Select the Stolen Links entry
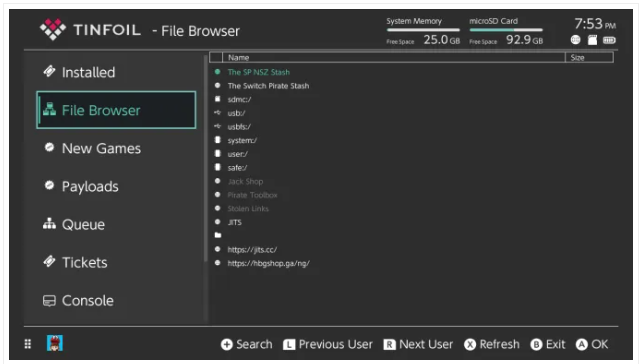Screen dimensions: 639x364 click(248, 209)
